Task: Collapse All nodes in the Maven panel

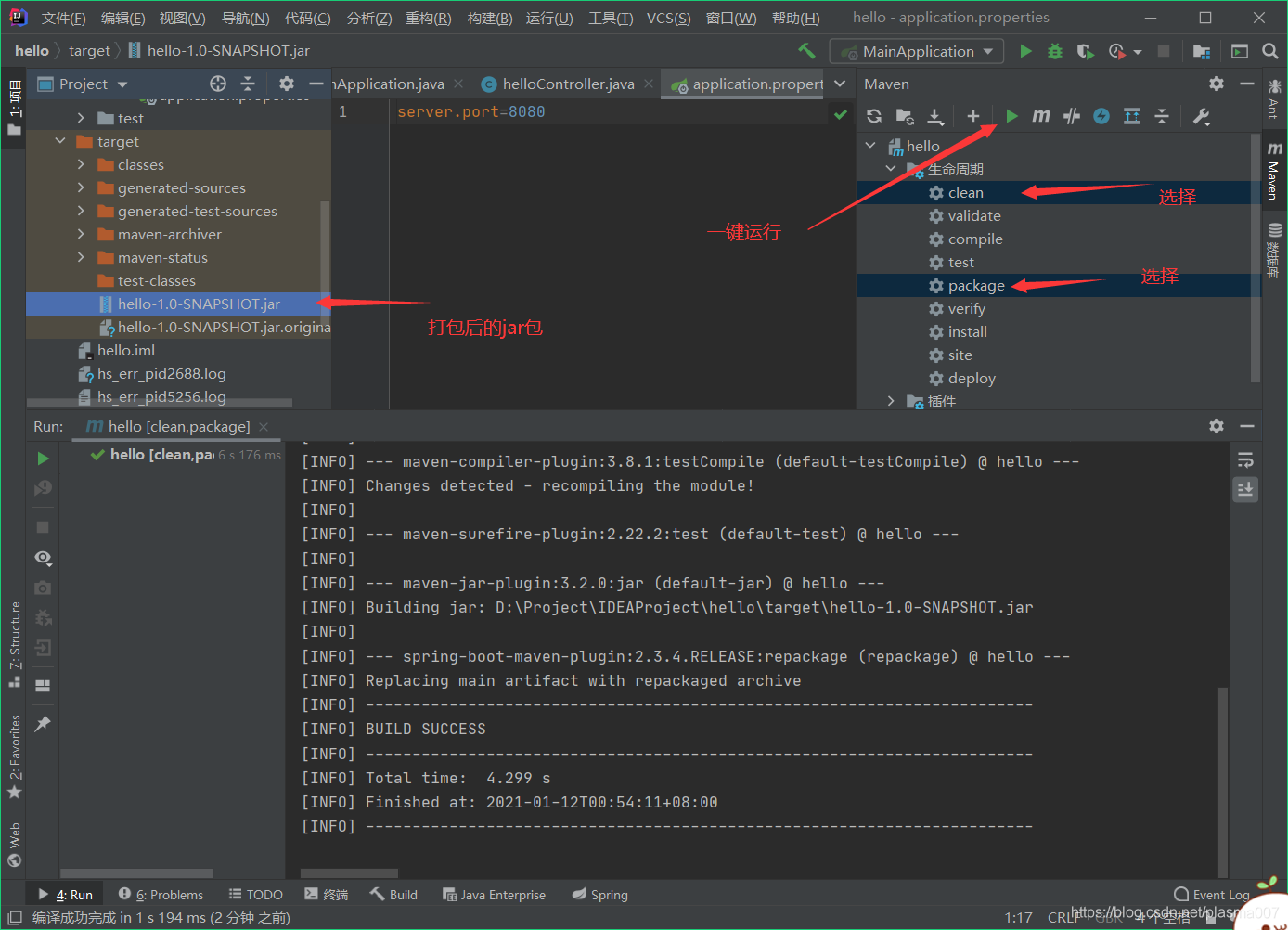Action: (1162, 116)
